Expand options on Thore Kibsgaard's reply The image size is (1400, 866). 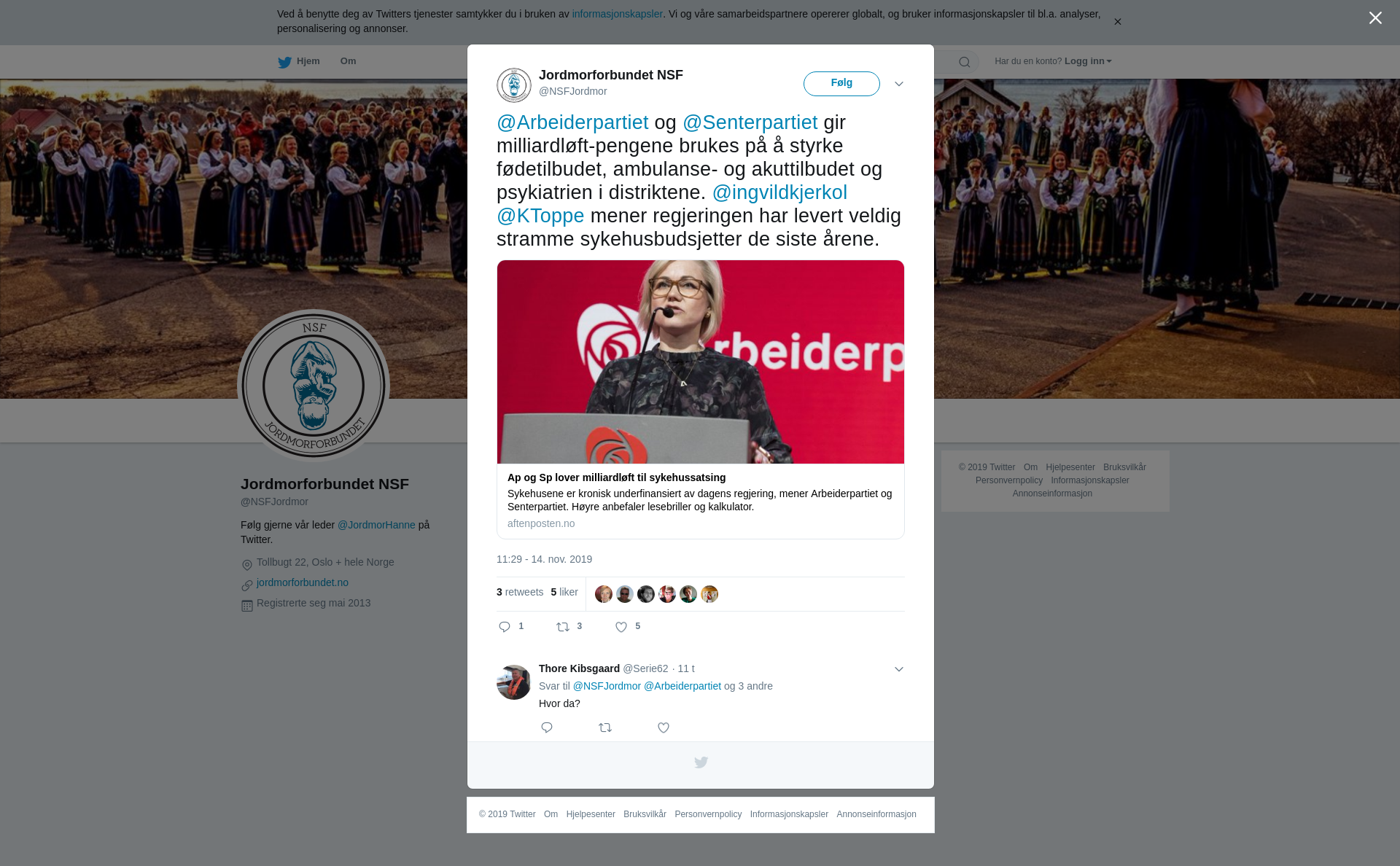899,669
